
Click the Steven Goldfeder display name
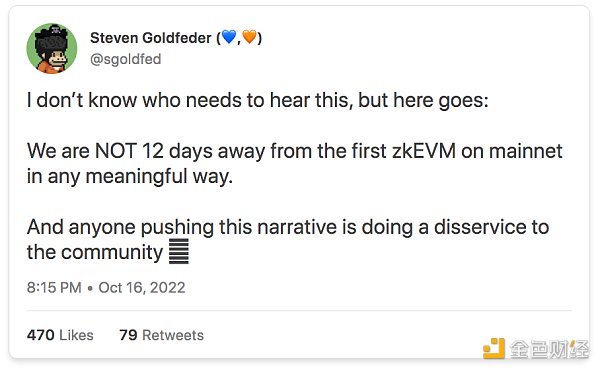click(x=151, y=38)
